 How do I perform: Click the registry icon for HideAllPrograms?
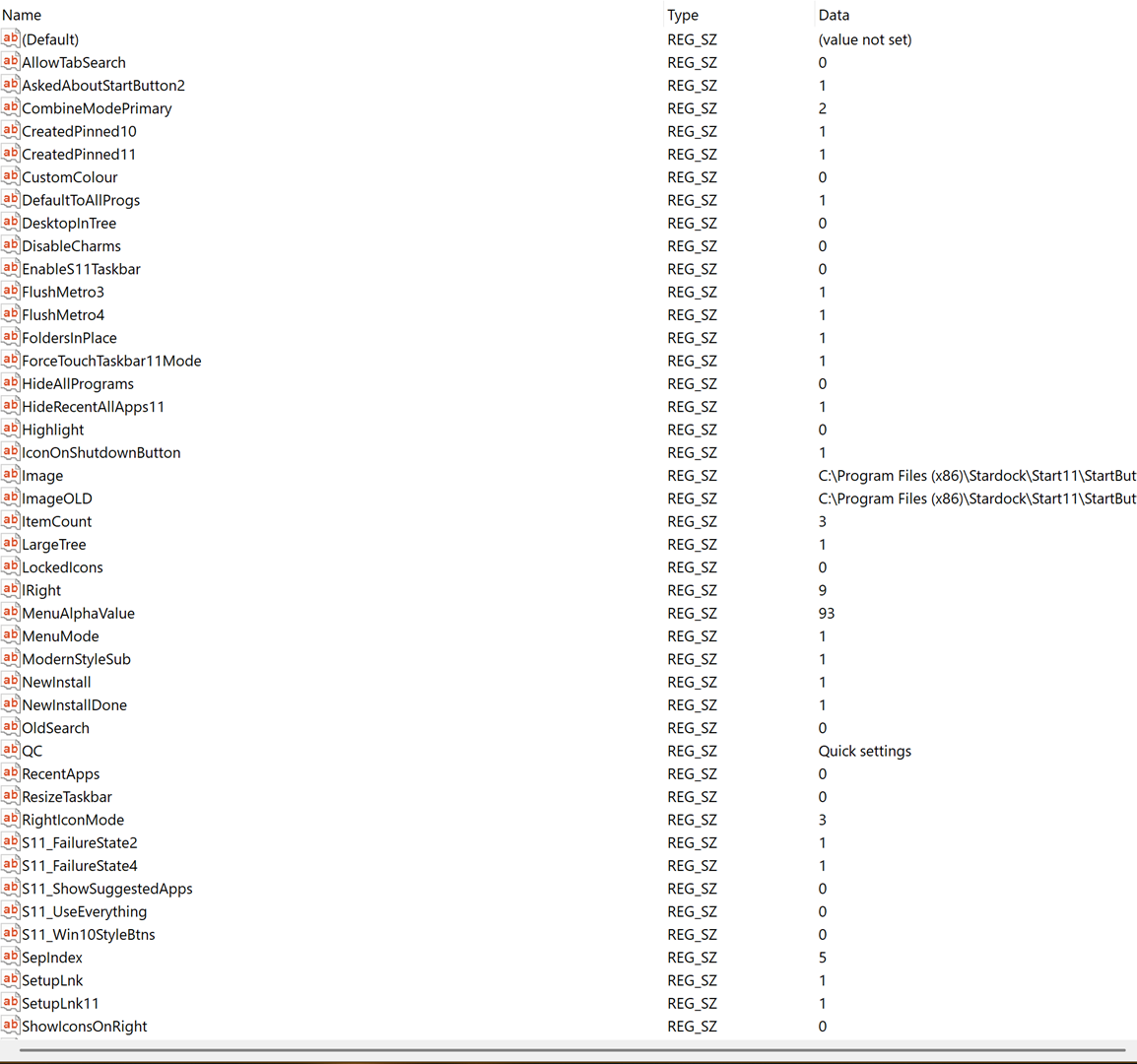click(11, 383)
